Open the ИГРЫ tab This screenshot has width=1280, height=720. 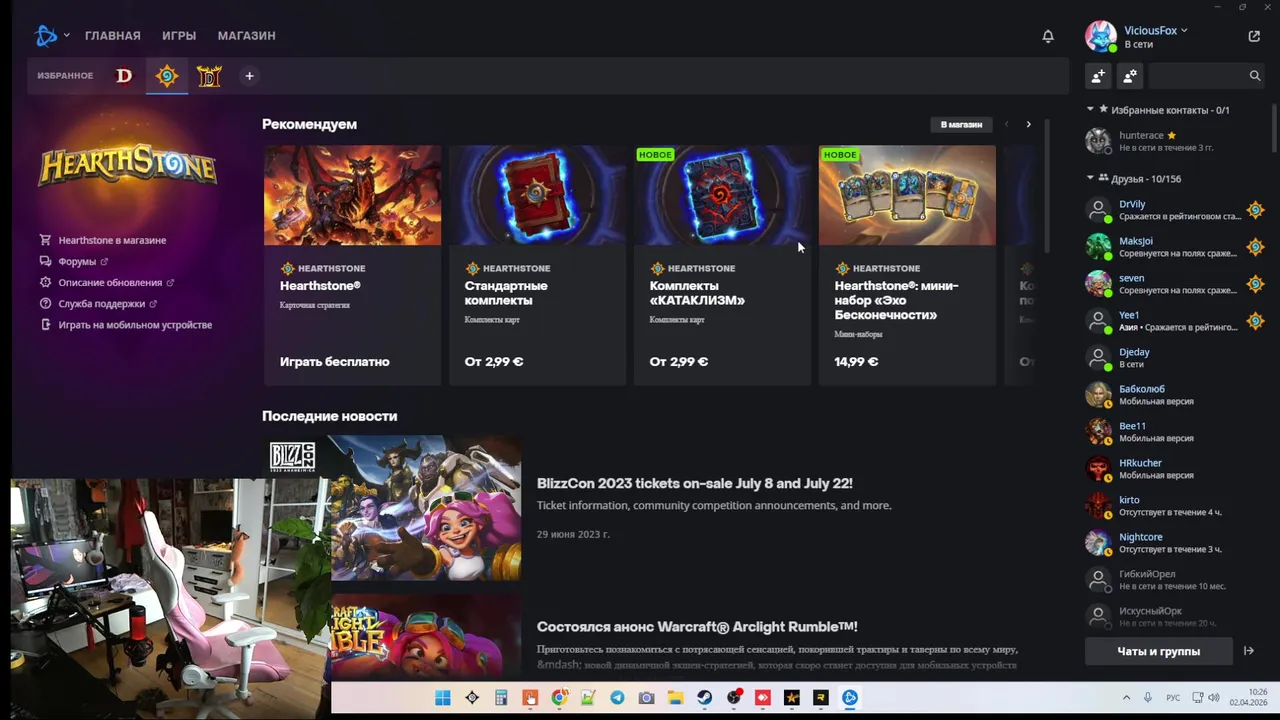coord(179,36)
